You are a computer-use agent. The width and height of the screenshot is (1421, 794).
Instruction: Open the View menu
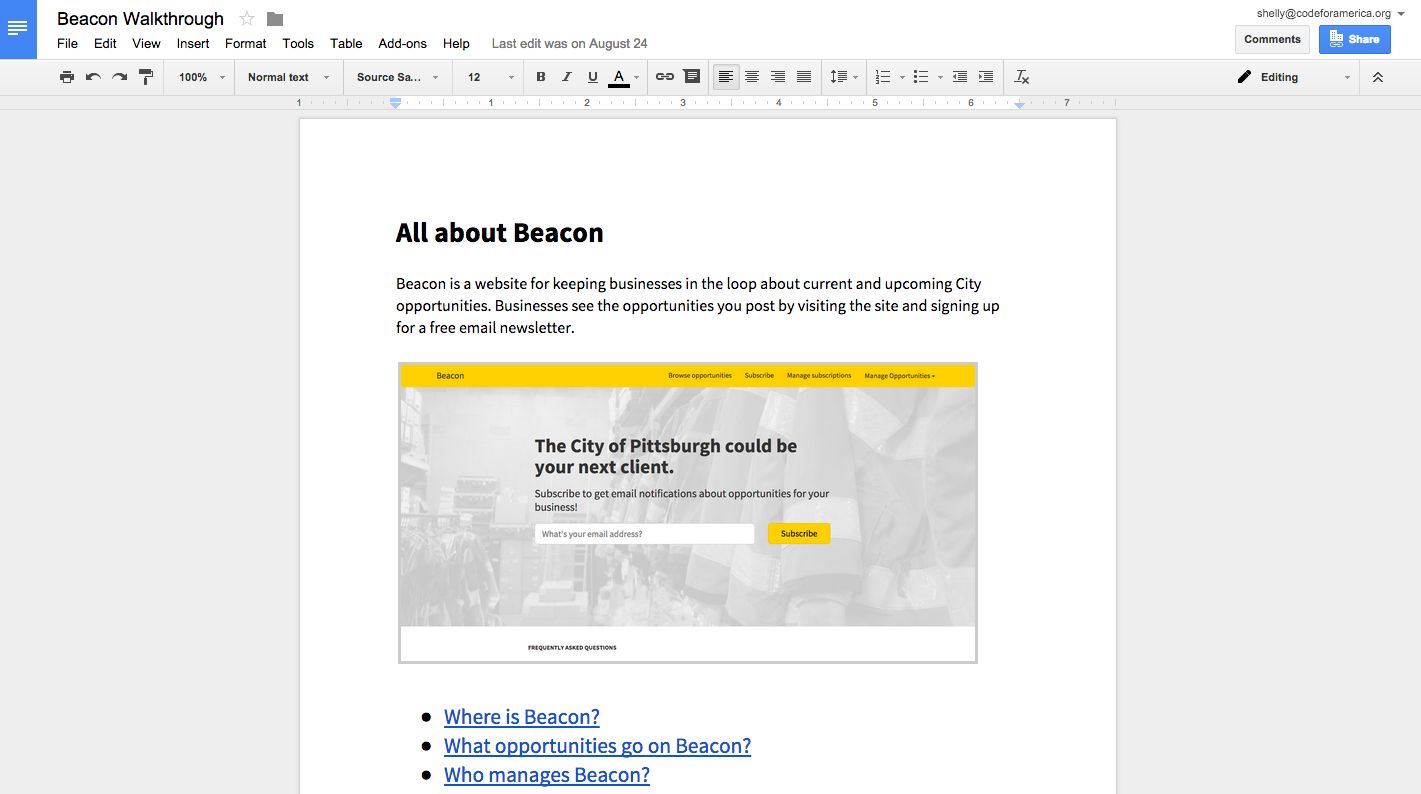pyautogui.click(x=146, y=43)
